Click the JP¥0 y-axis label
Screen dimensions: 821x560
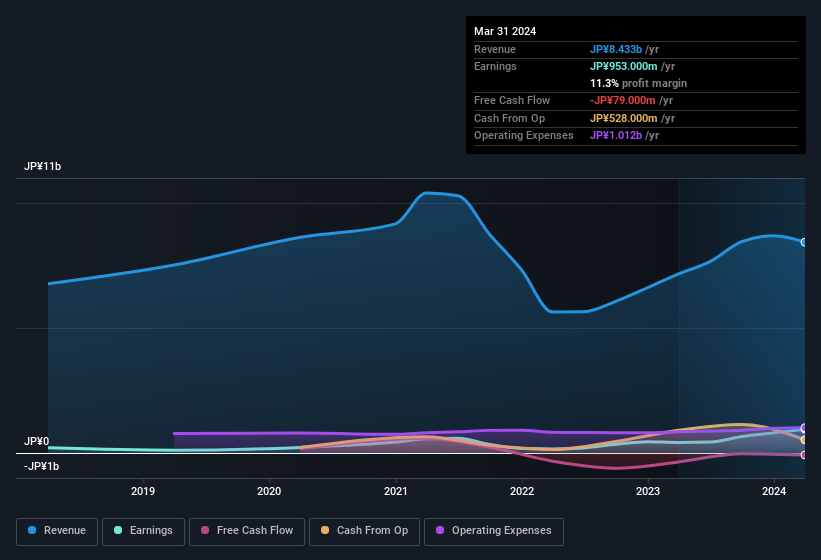[x=36, y=441]
